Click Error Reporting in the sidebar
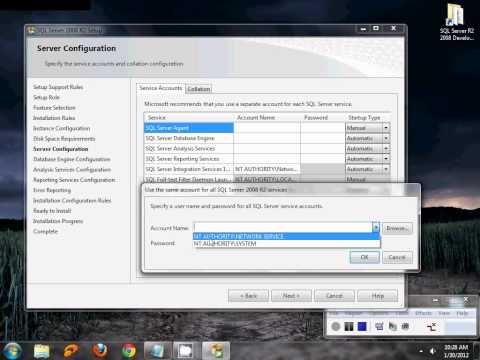The width and height of the screenshot is (480, 360). (52, 190)
